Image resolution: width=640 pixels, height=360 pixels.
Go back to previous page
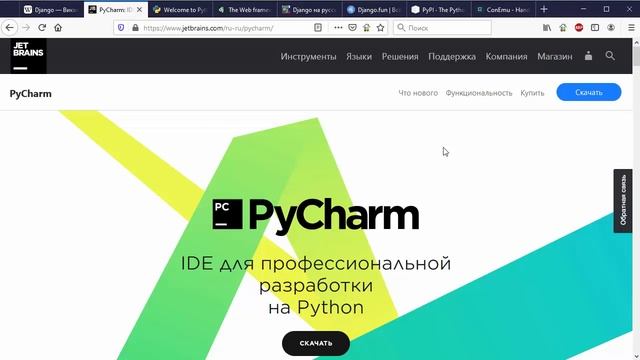click(x=9, y=28)
